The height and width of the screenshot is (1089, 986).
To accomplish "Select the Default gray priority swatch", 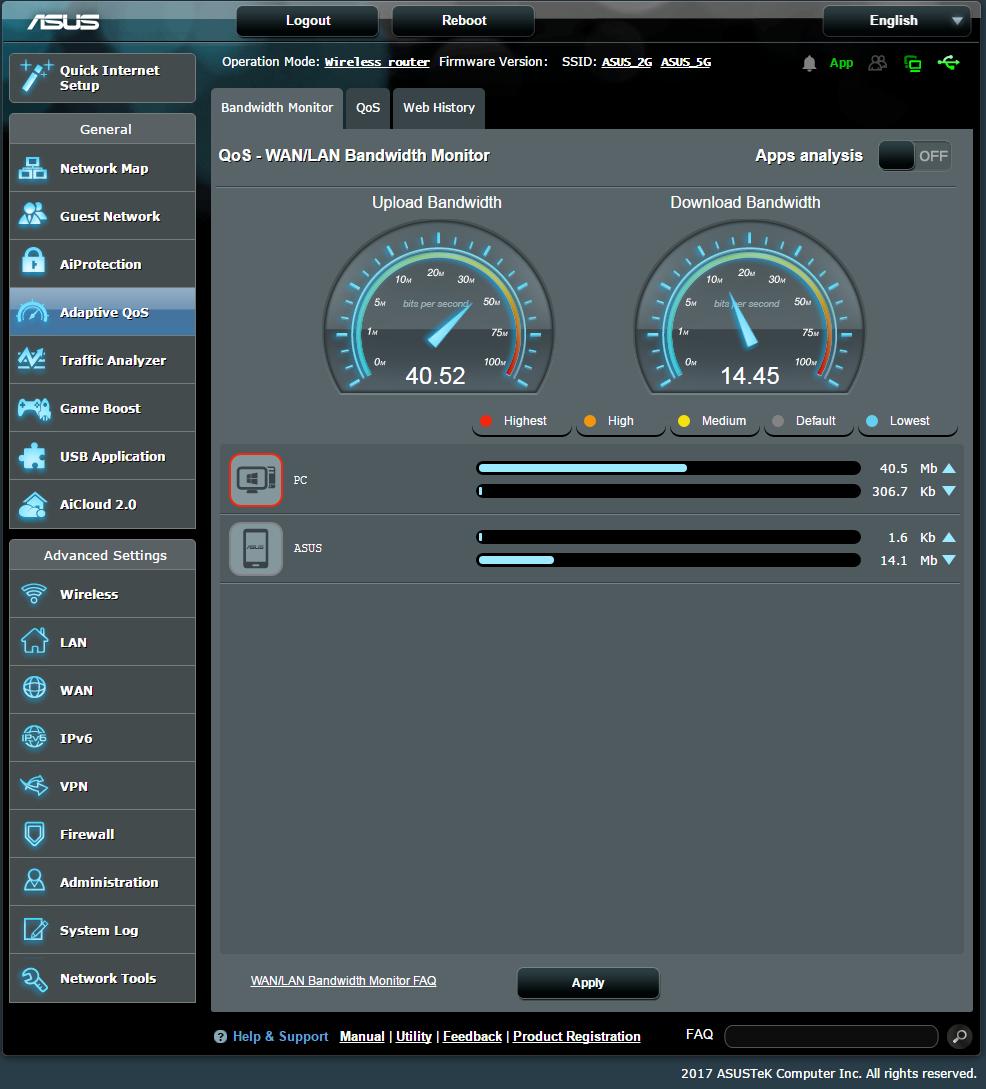I will (x=778, y=421).
